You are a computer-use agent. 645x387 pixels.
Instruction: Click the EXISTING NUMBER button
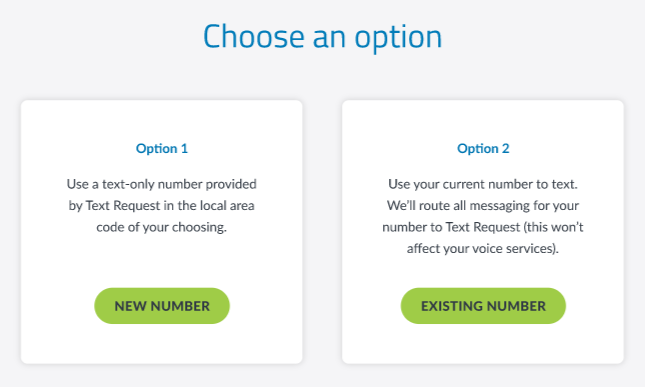click(x=483, y=306)
